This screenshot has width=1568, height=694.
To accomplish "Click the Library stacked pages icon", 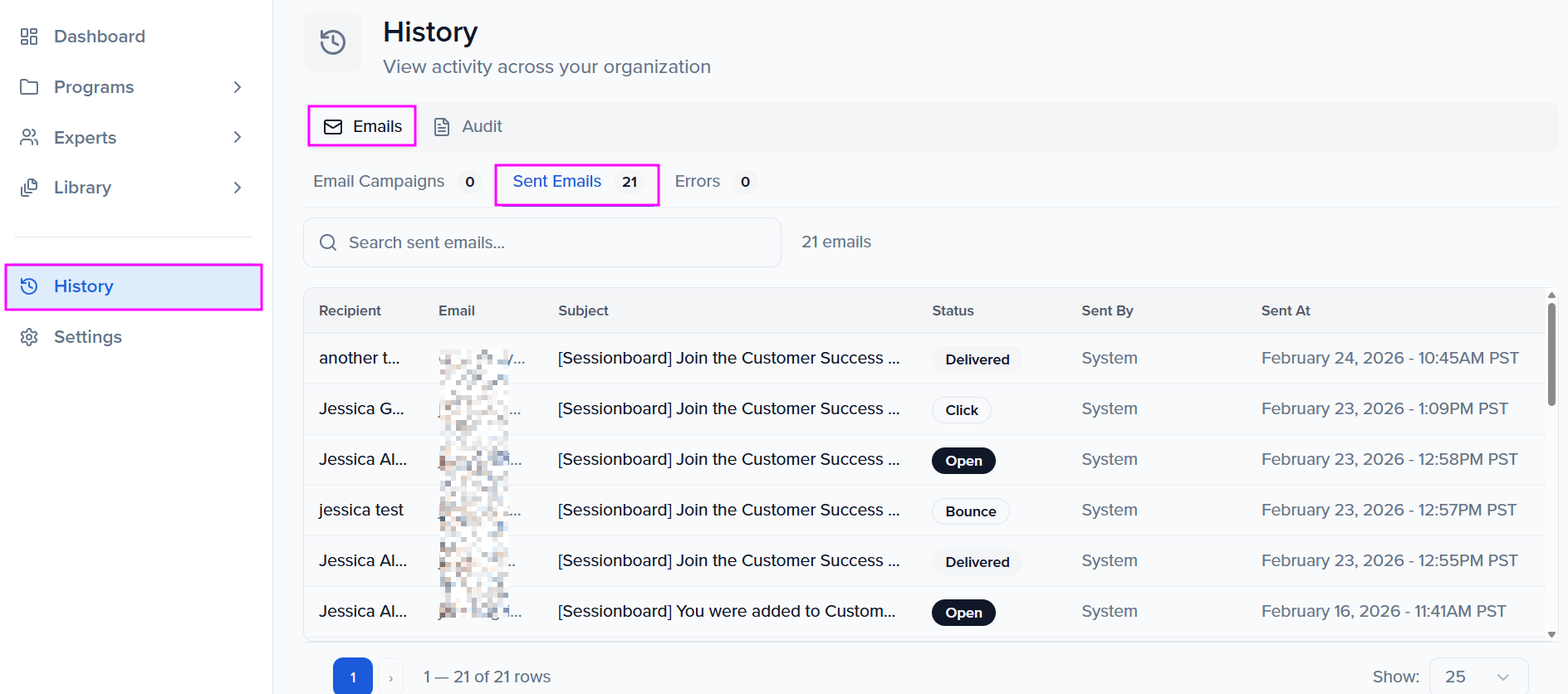I will (29, 188).
